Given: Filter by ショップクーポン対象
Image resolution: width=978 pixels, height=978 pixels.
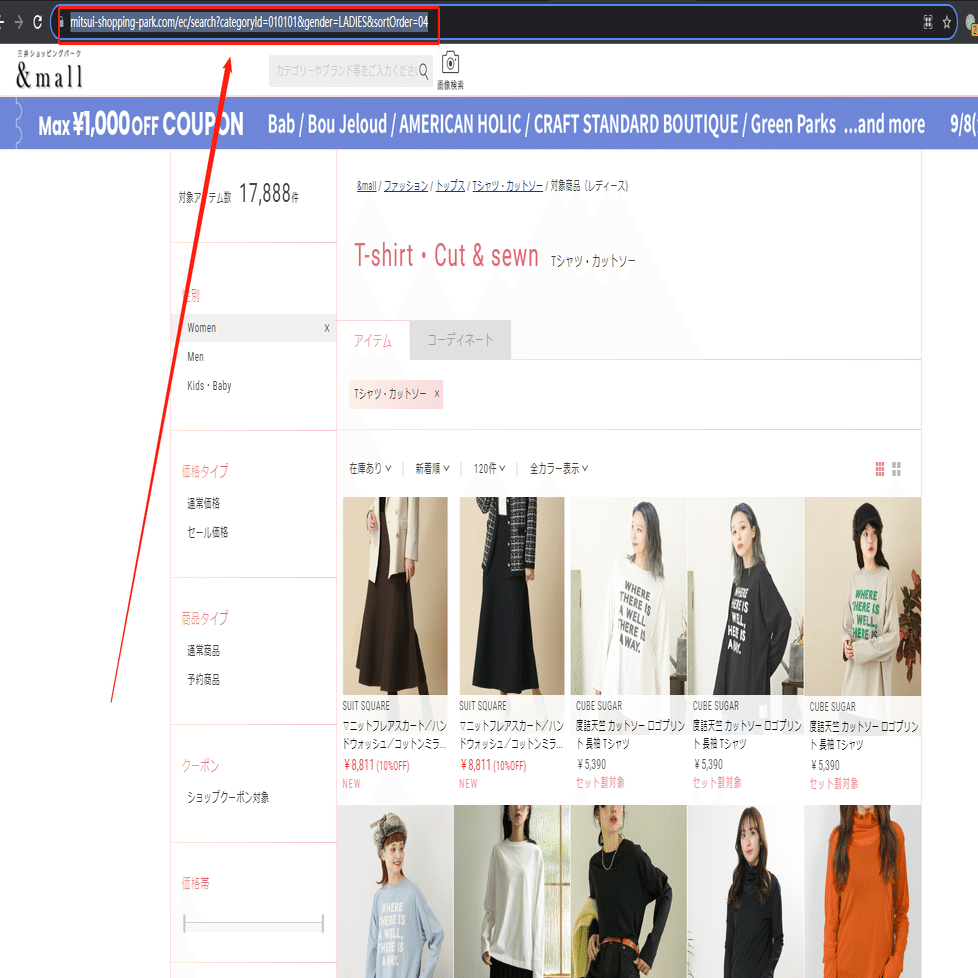Looking at the screenshot, I should click(x=228, y=797).
